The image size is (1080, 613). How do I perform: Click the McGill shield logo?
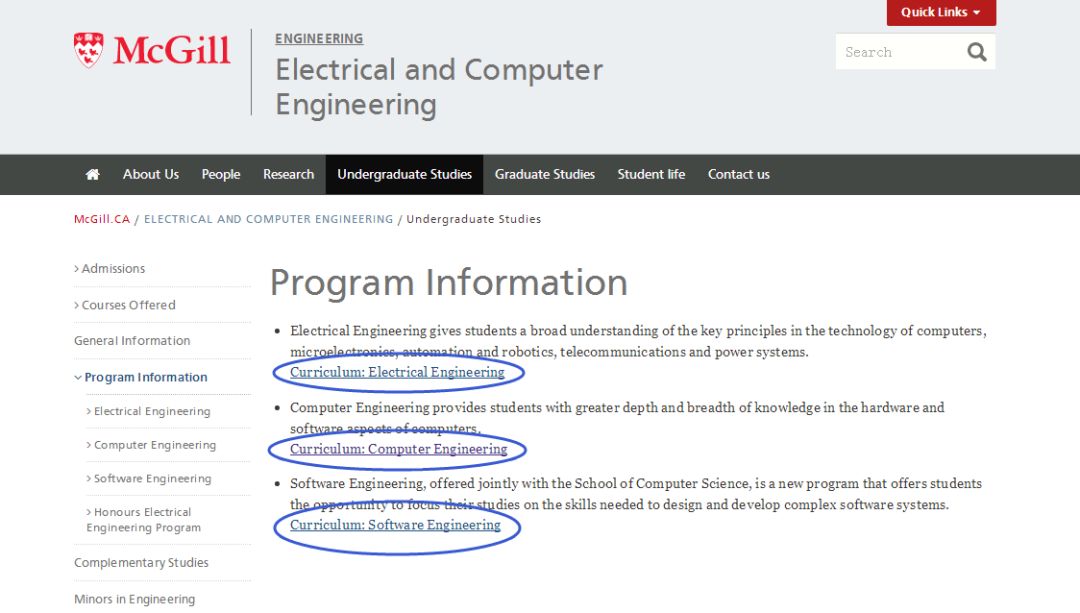(89, 50)
